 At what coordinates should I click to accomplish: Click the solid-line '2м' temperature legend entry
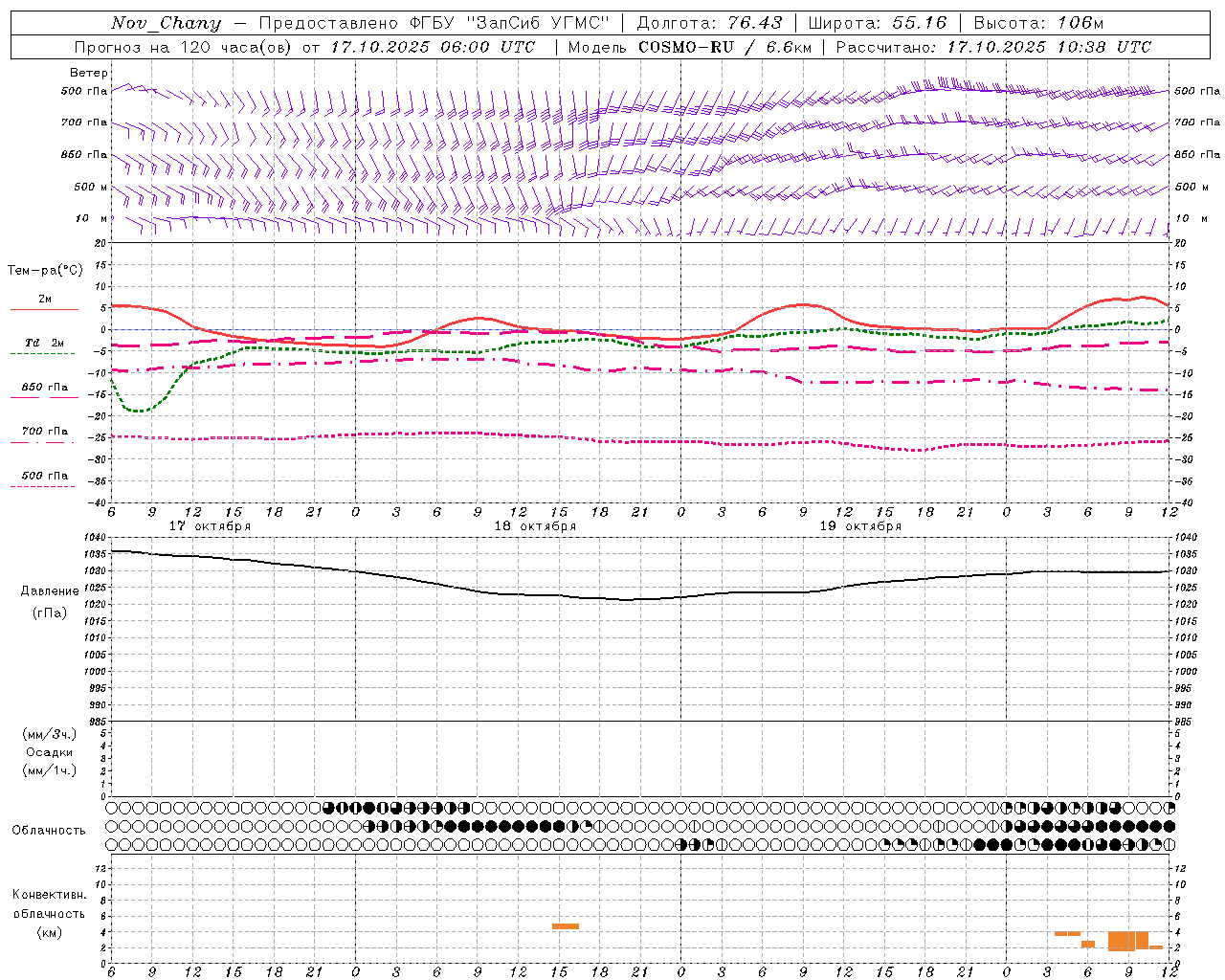(x=44, y=300)
